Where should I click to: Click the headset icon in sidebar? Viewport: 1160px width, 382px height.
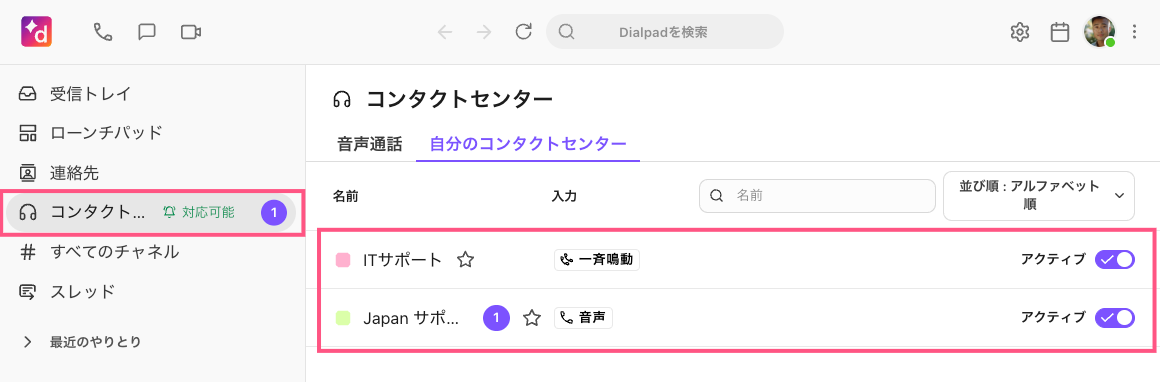[x=28, y=213]
